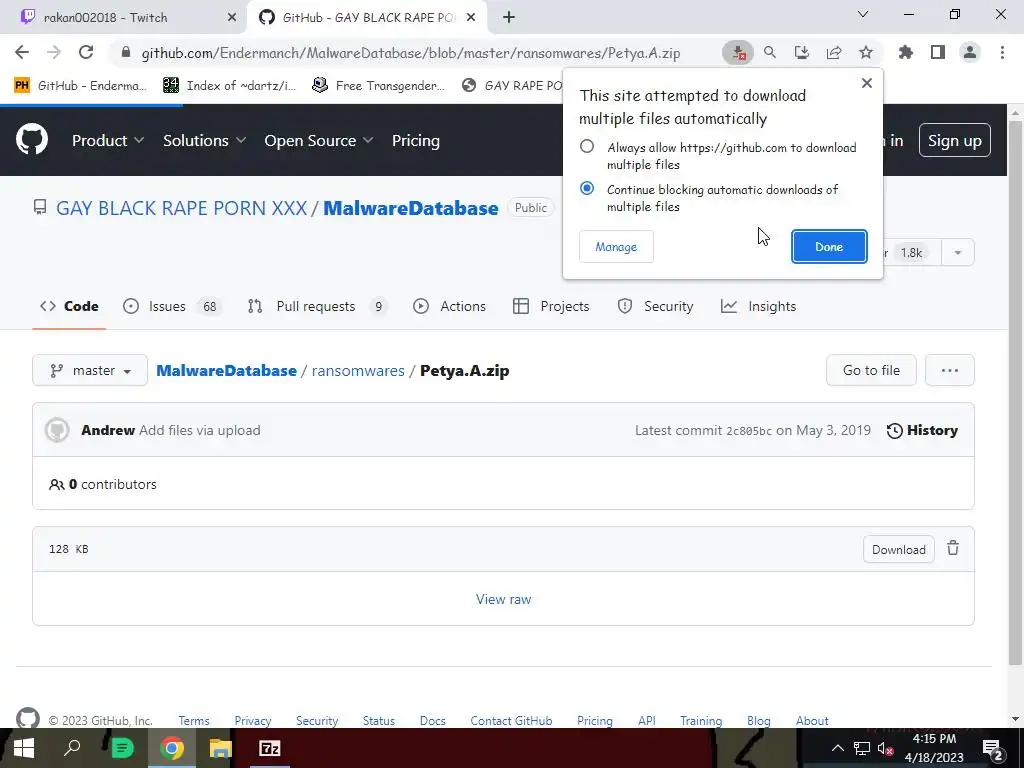Viewport: 1024px width, 768px height.
Task: Open the master branch selector
Action: point(90,370)
